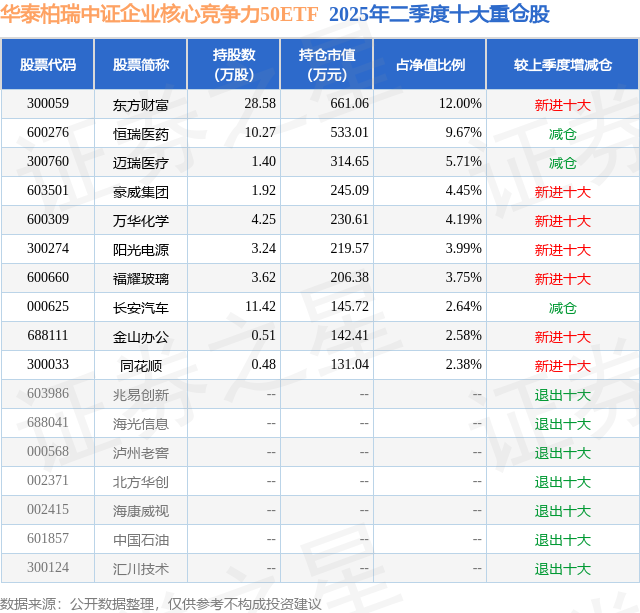Select stock name 同花顺
The width and height of the screenshot is (640, 613).
coord(141,366)
